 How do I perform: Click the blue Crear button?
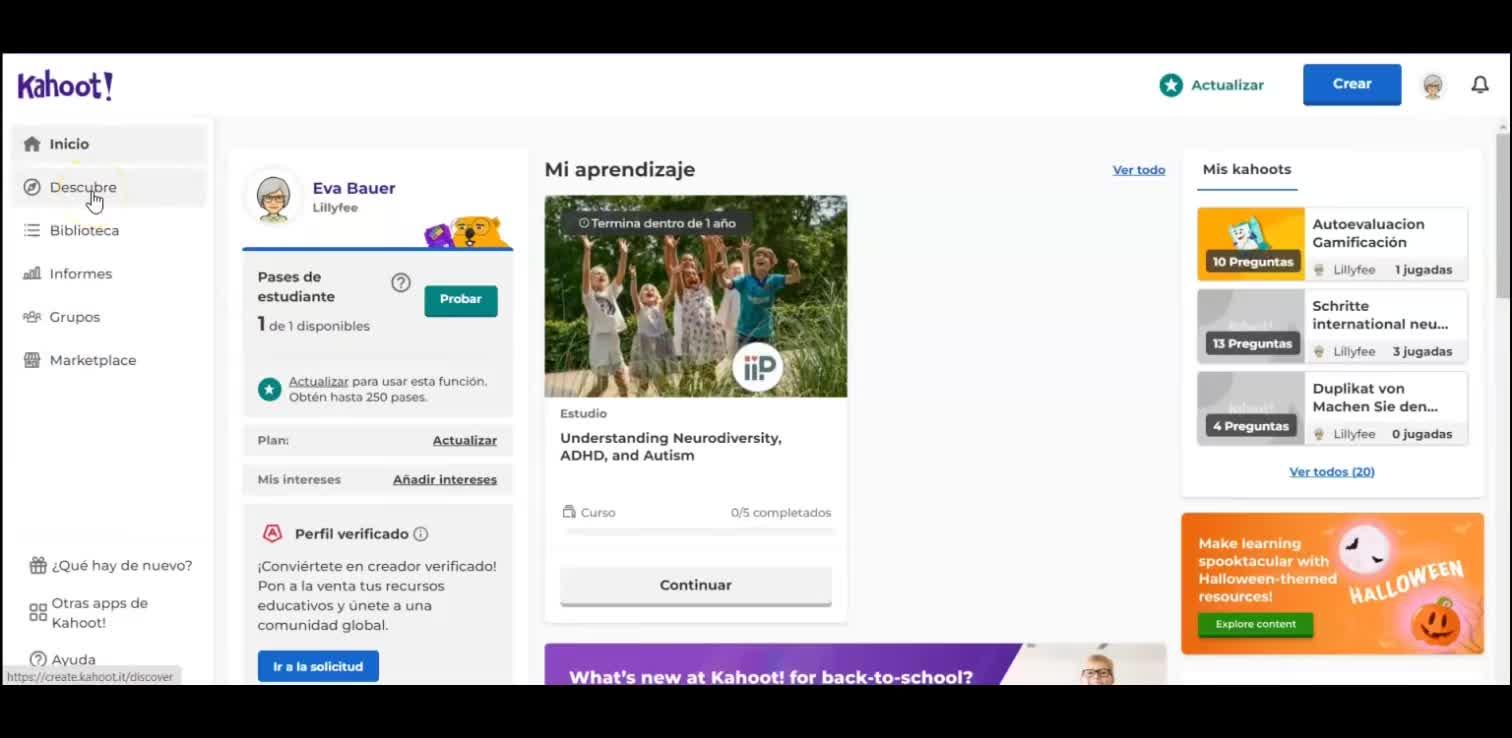pos(1352,85)
